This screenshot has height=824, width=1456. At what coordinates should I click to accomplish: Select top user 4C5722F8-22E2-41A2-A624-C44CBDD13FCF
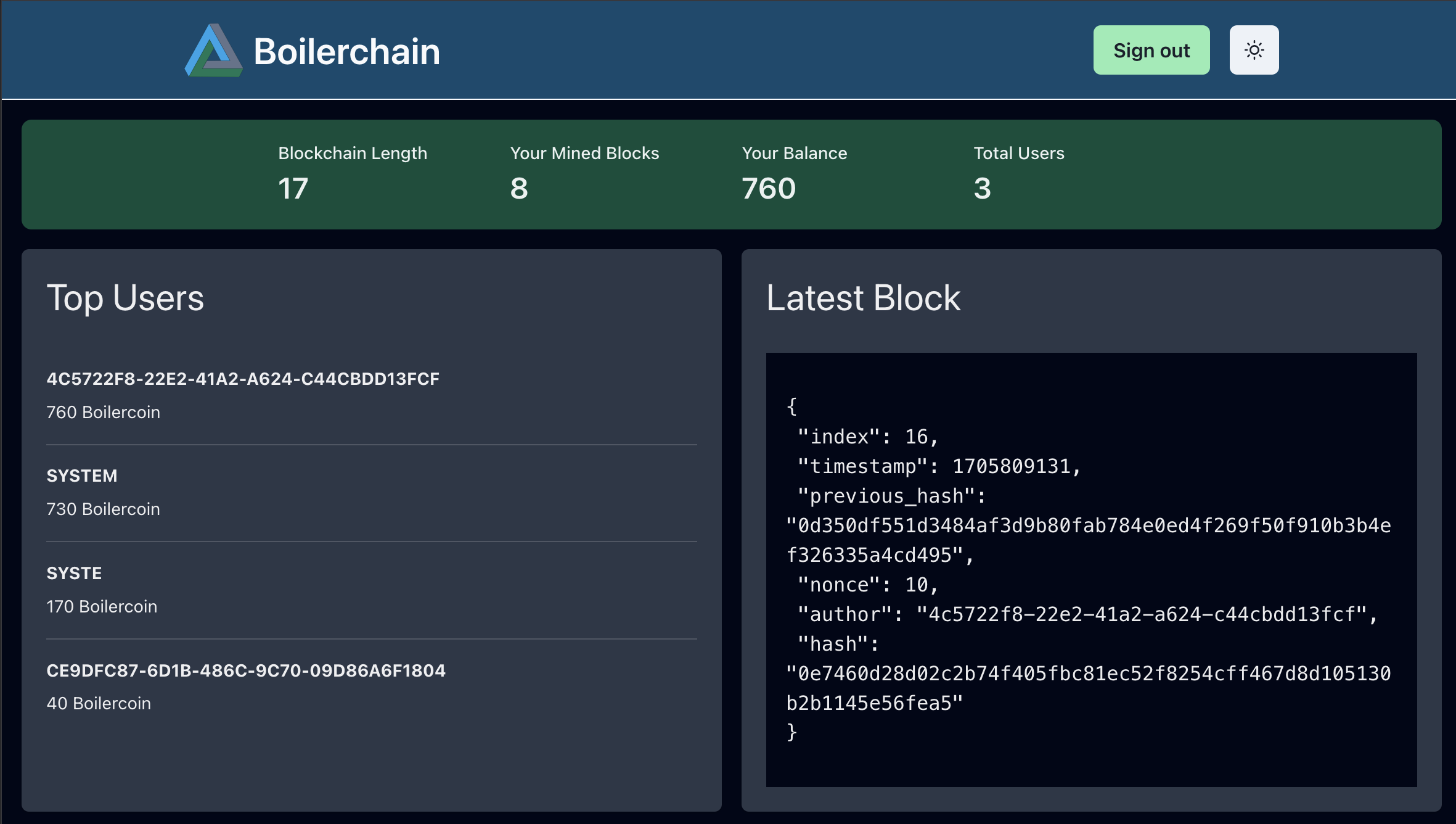click(x=243, y=379)
